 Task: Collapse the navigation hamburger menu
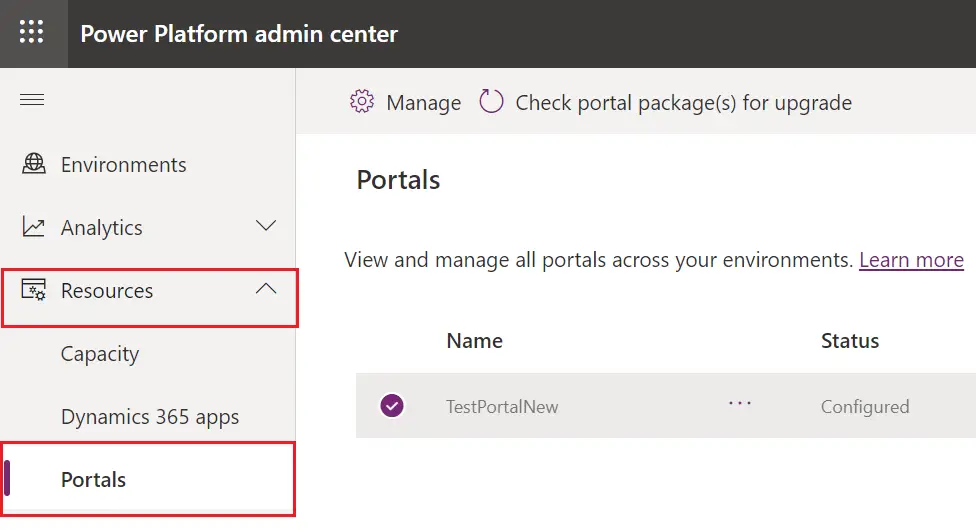pyautogui.click(x=32, y=100)
